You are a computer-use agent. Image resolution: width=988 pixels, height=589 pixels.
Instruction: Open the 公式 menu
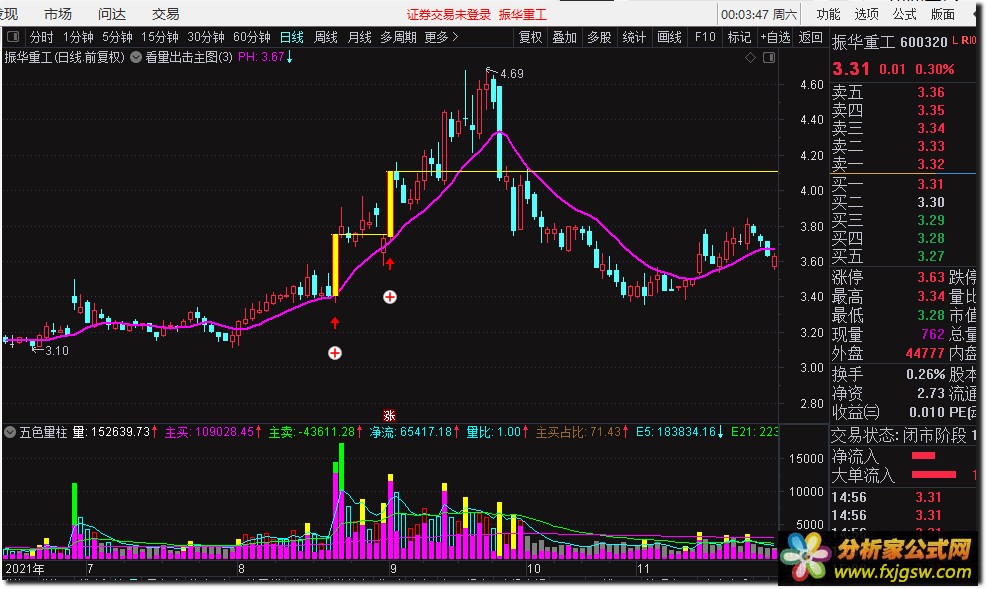click(x=904, y=14)
